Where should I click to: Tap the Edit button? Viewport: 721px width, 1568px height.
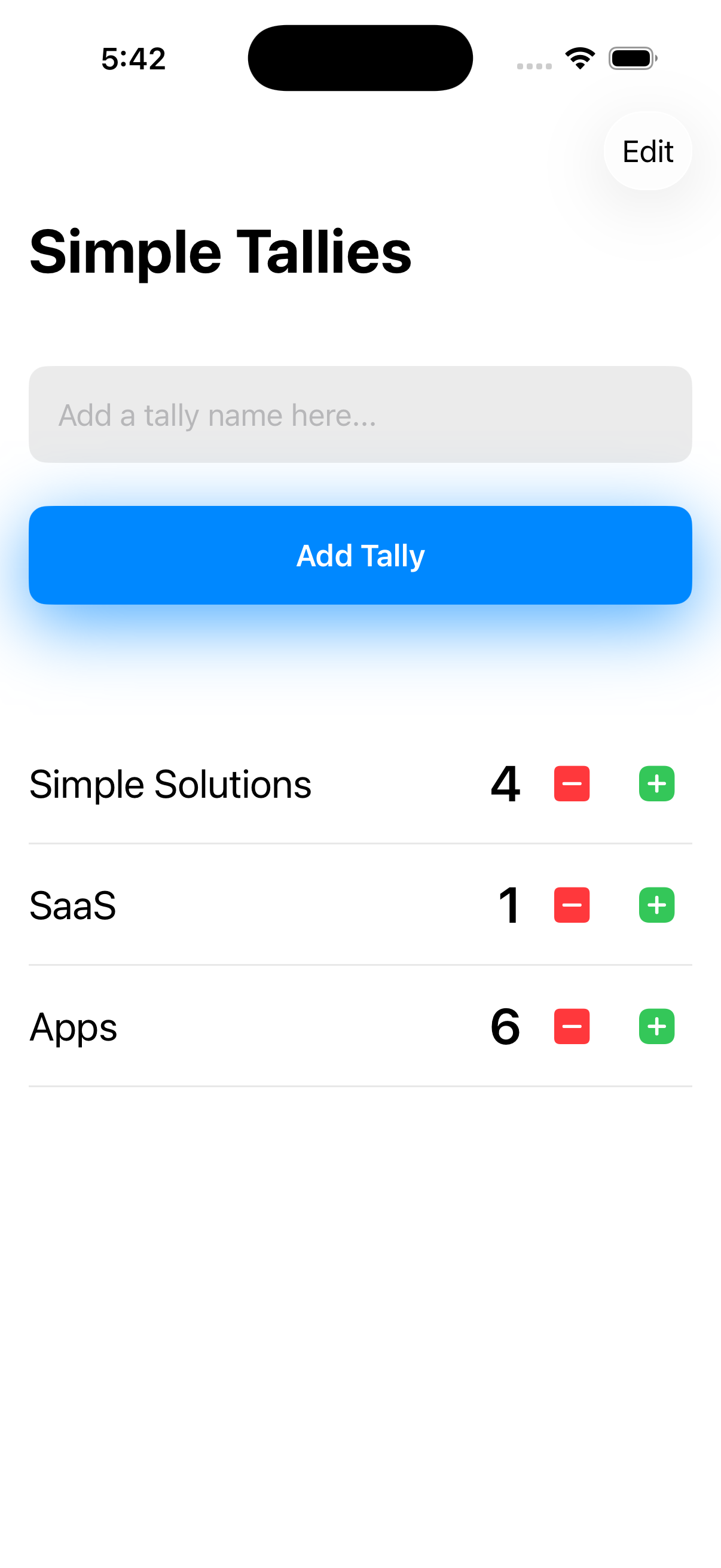(x=647, y=151)
